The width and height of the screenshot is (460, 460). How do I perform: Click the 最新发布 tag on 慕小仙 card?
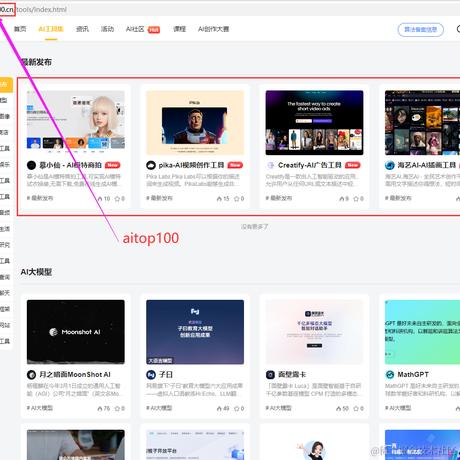(x=40, y=198)
